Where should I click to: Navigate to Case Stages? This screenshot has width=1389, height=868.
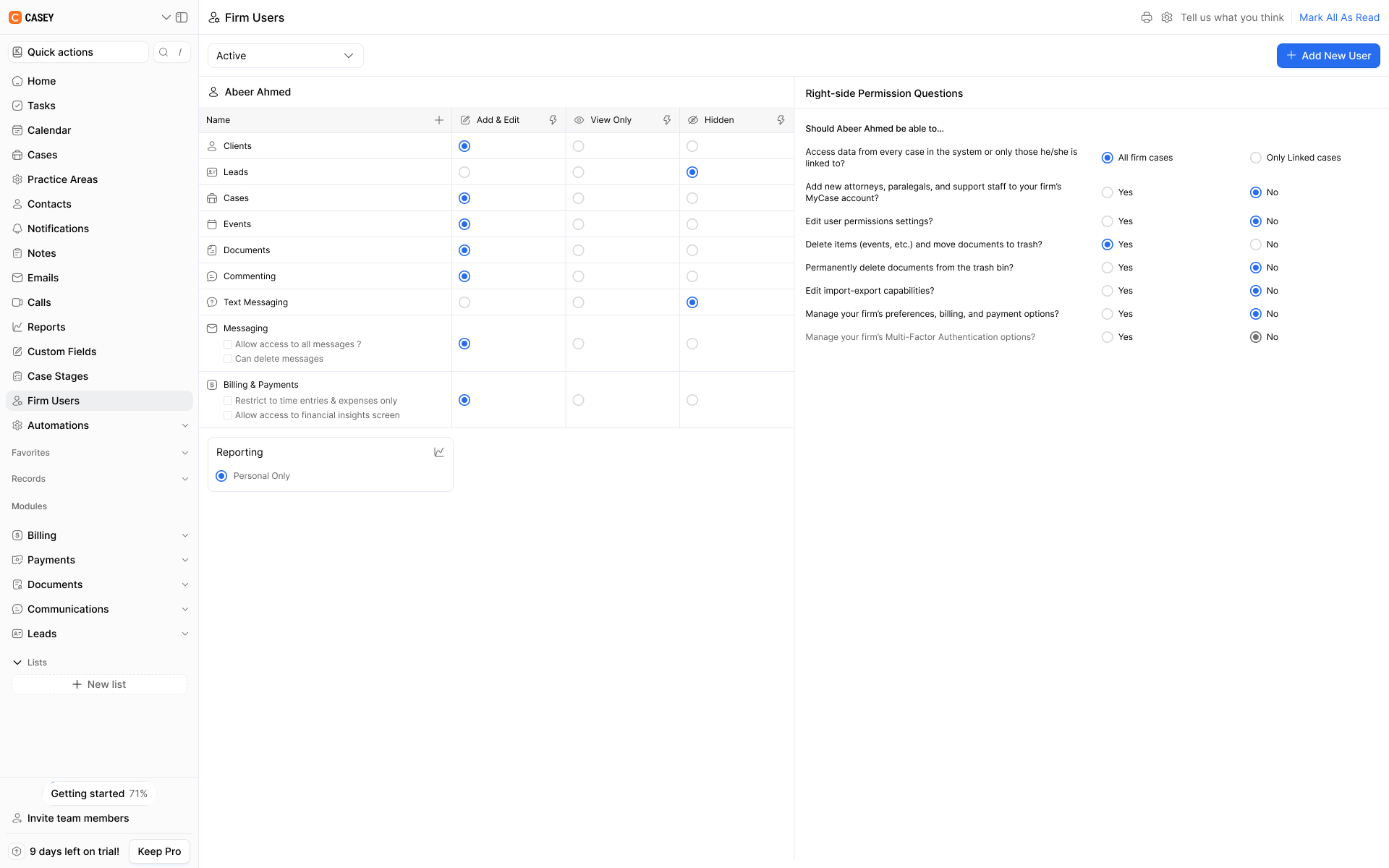tap(99, 376)
